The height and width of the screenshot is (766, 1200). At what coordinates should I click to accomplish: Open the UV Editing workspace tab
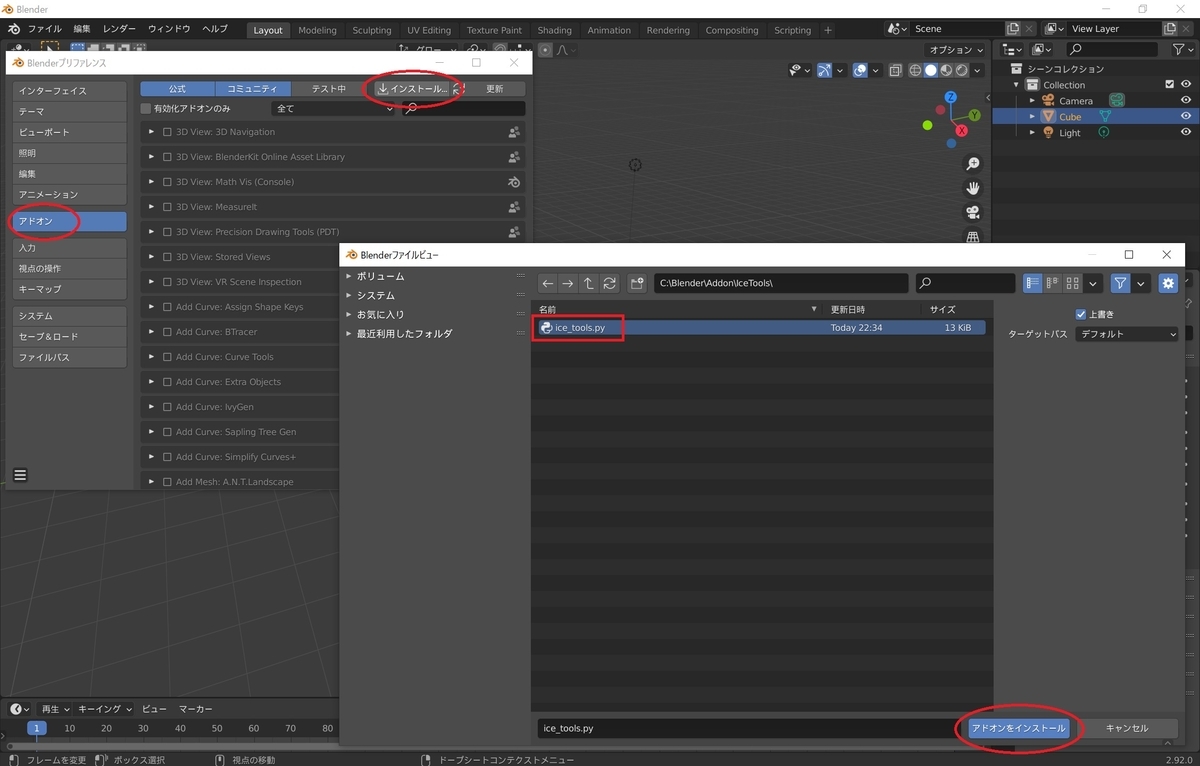click(429, 30)
